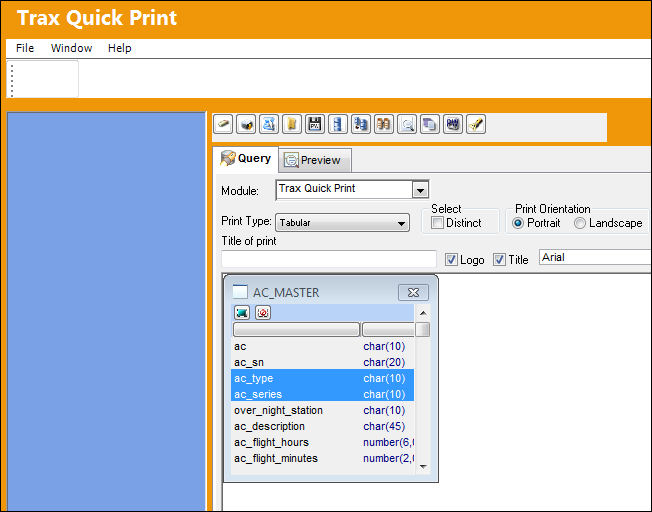The height and width of the screenshot is (512, 652).
Task: Click the Title of print input field
Action: [329, 259]
